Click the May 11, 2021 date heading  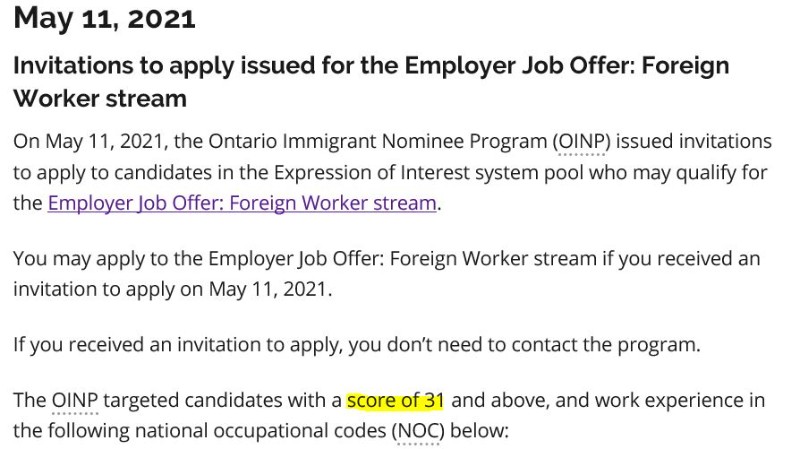pyautogui.click(x=104, y=19)
